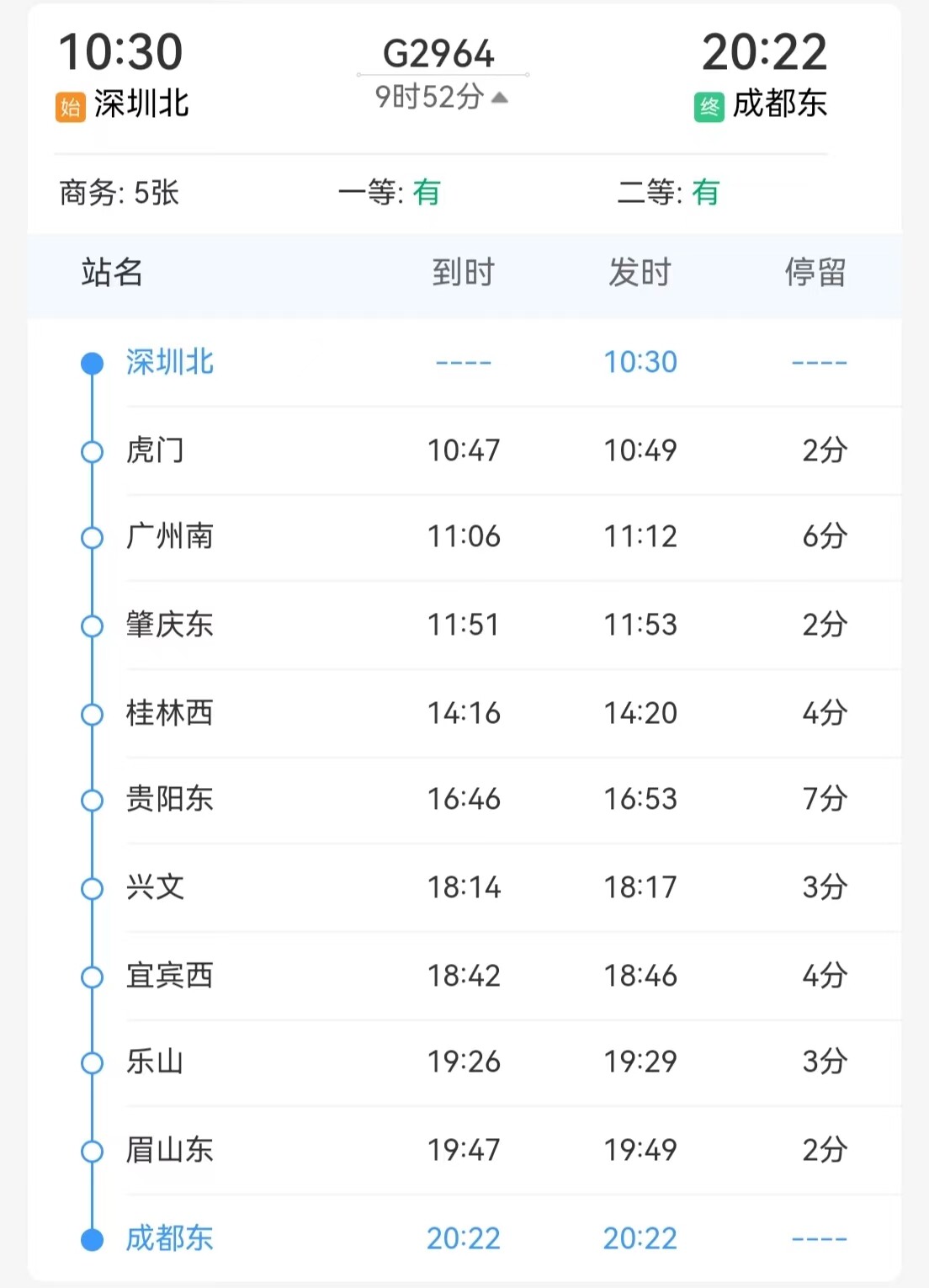Collapse the timetable using the 9时52分 arrow
This screenshot has height=1288, width=929.
500,98
